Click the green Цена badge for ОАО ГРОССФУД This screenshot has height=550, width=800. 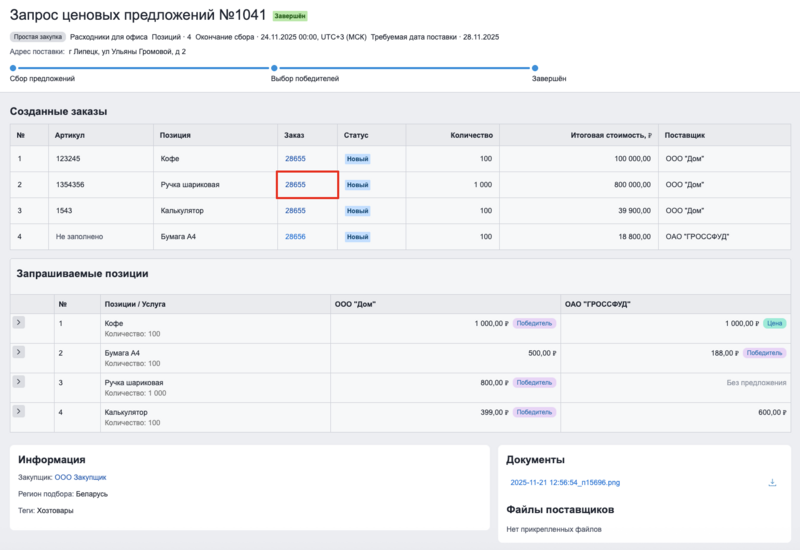click(774, 323)
